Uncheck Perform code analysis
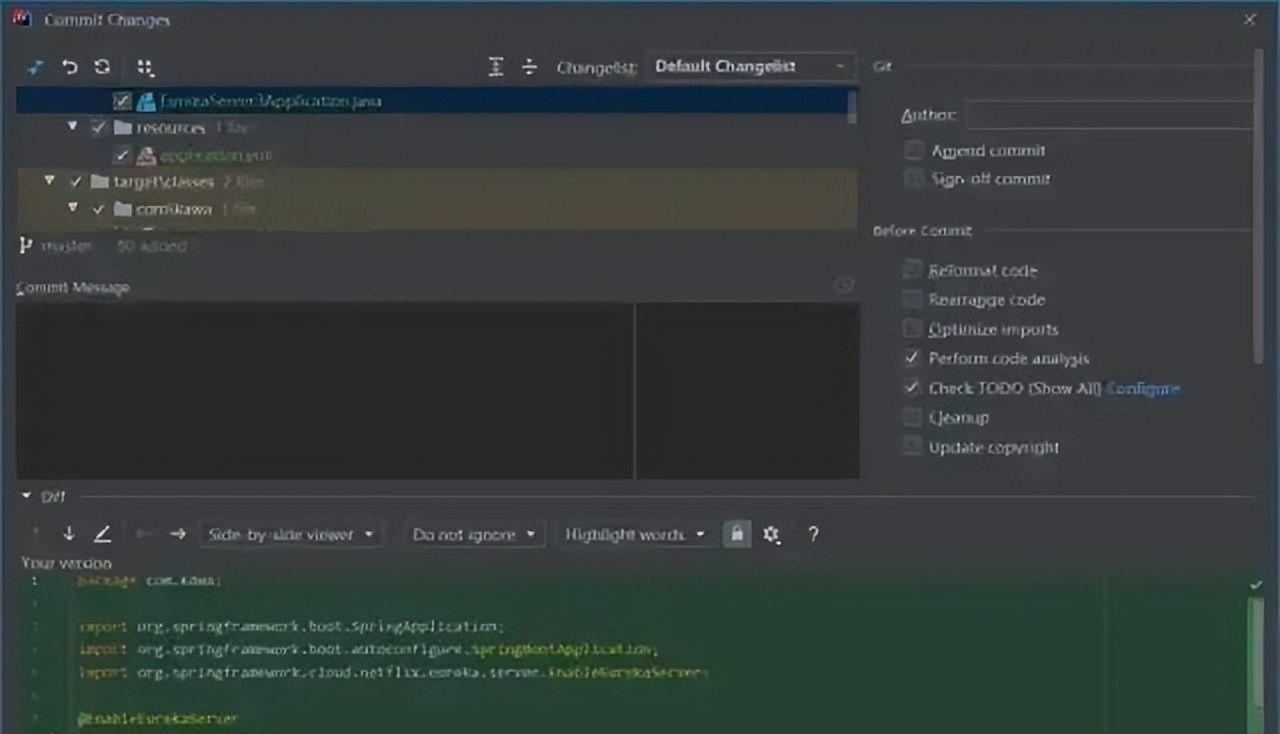The image size is (1280, 734). click(x=912, y=358)
